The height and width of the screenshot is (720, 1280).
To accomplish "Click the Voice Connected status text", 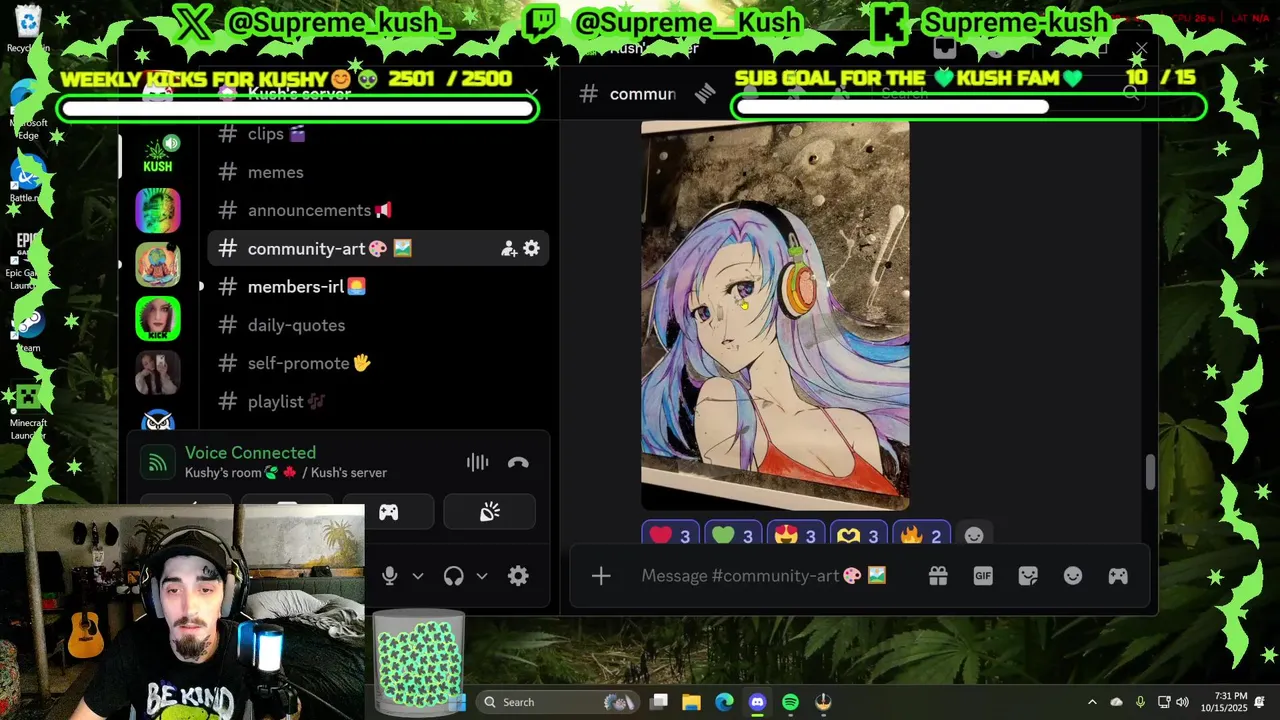I will point(250,453).
